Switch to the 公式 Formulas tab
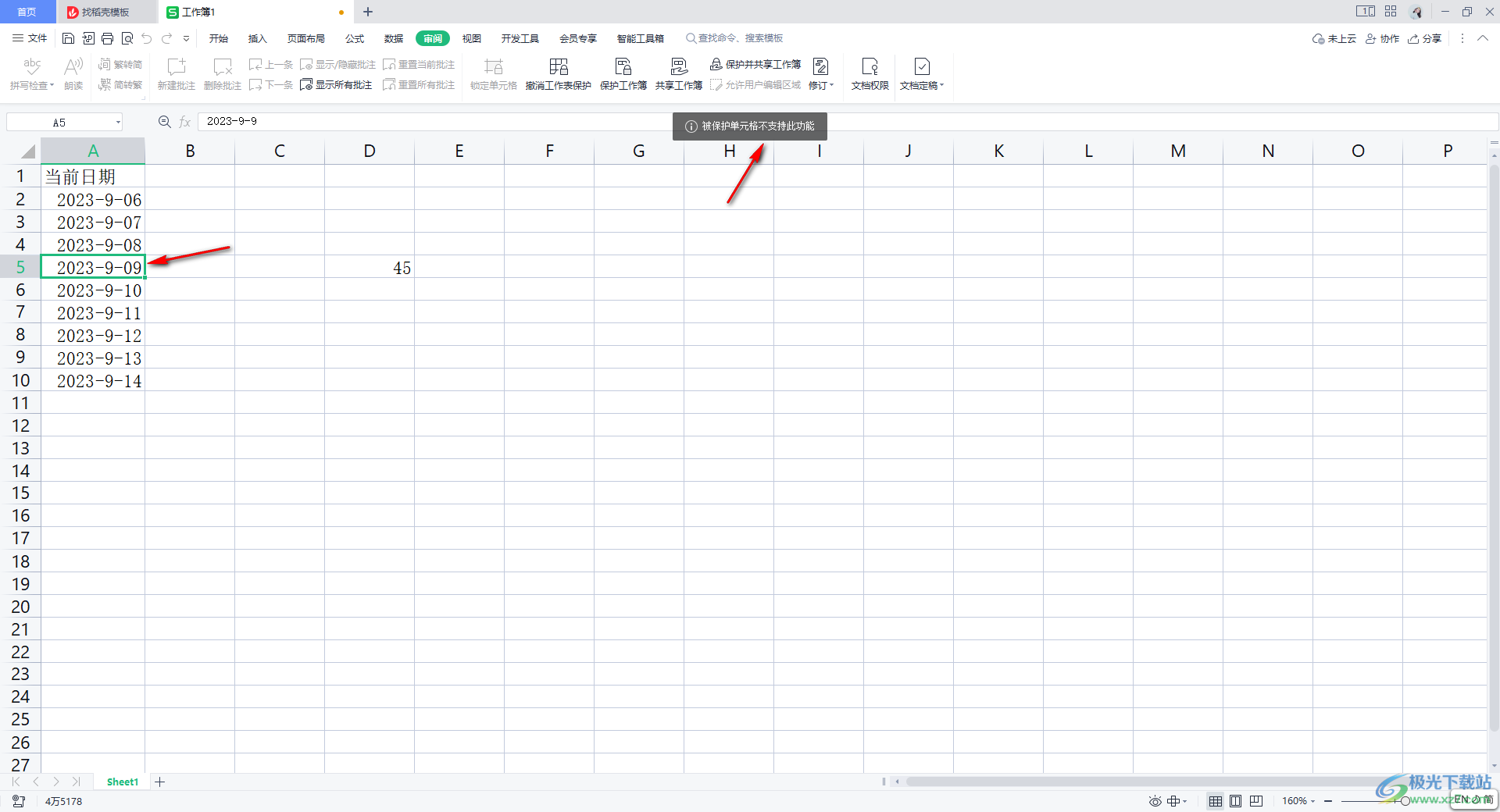The image size is (1500, 812). pos(355,38)
